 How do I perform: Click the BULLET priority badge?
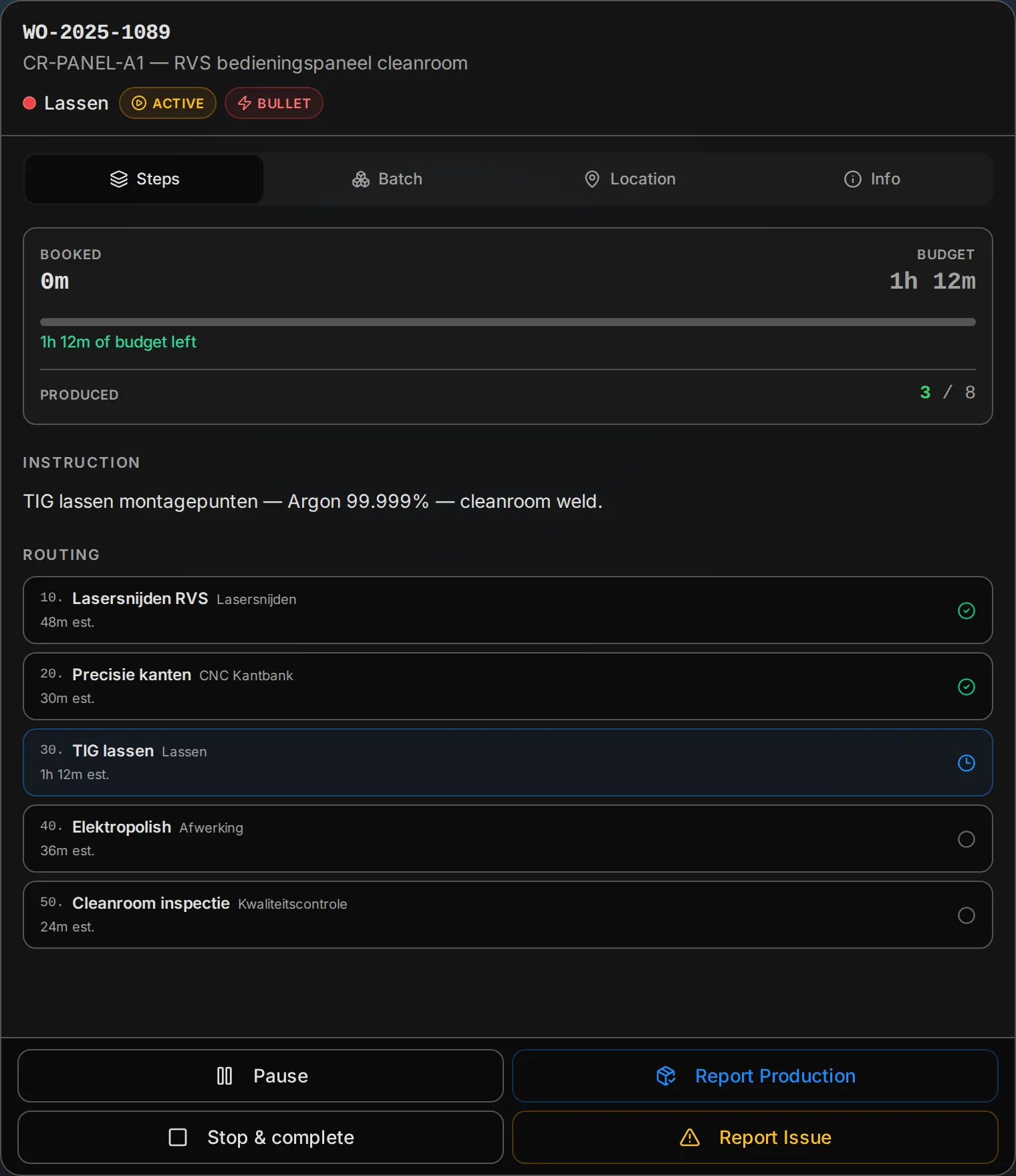274,103
